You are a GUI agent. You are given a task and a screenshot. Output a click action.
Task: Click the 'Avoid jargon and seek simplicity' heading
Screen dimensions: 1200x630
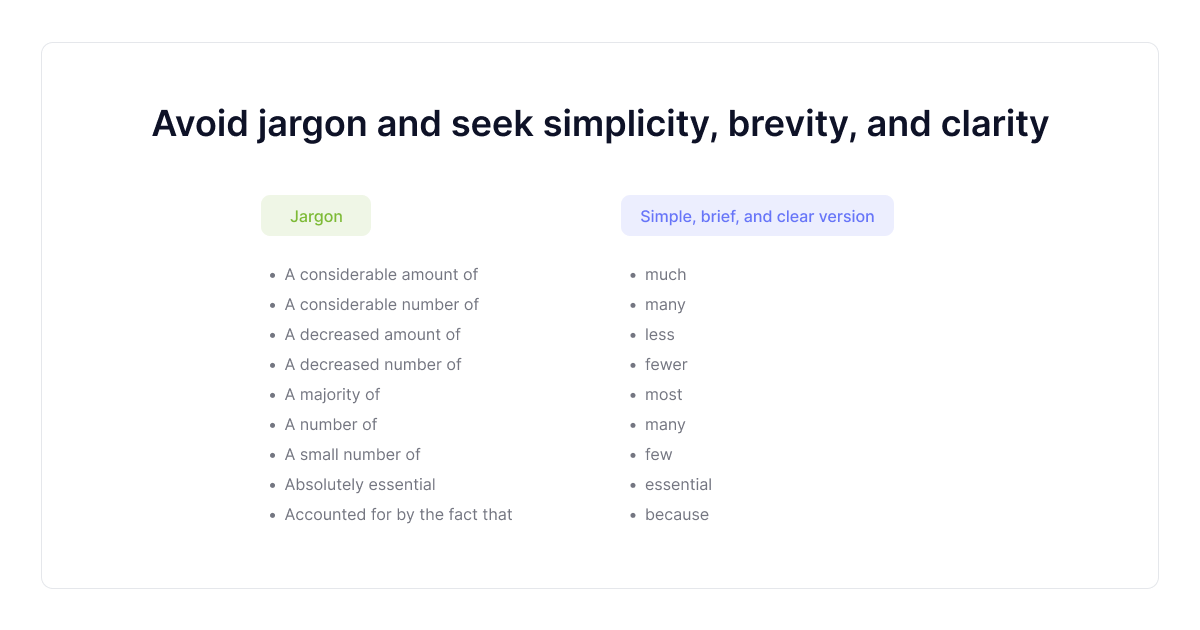(600, 124)
